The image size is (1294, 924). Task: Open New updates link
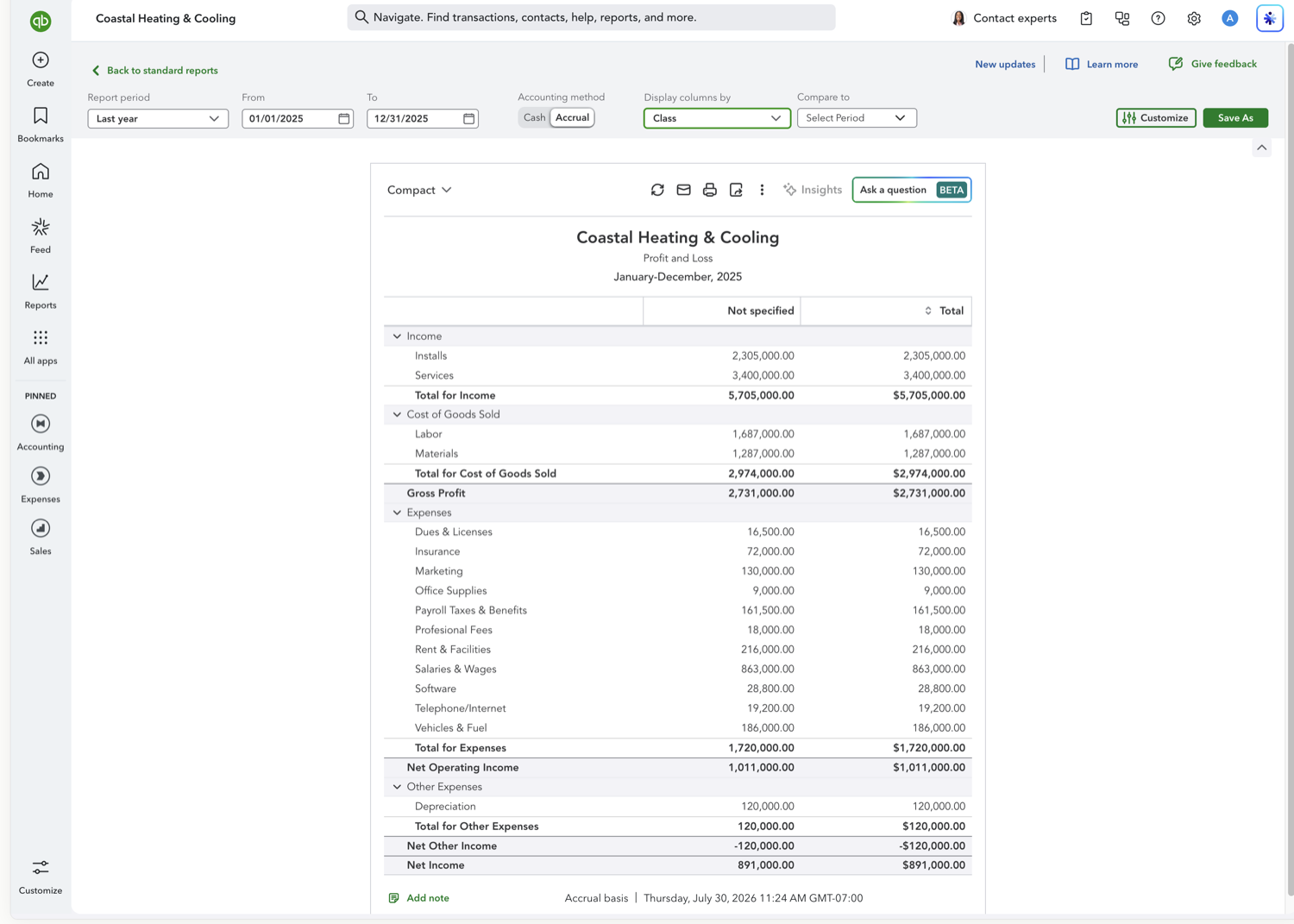(1005, 64)
